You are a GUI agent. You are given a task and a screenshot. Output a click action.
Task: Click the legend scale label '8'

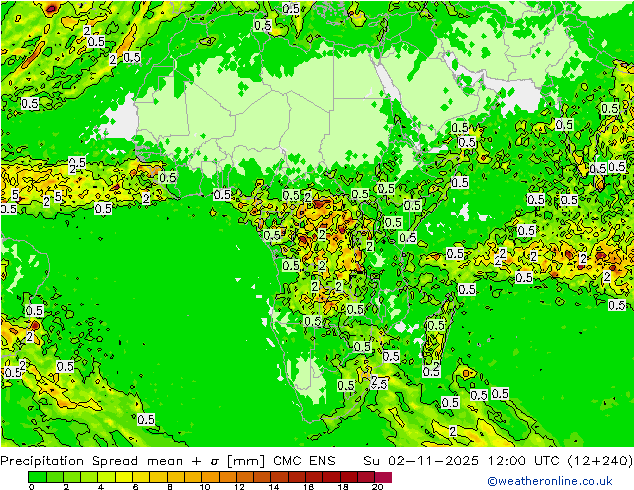[x=170, y=487]
